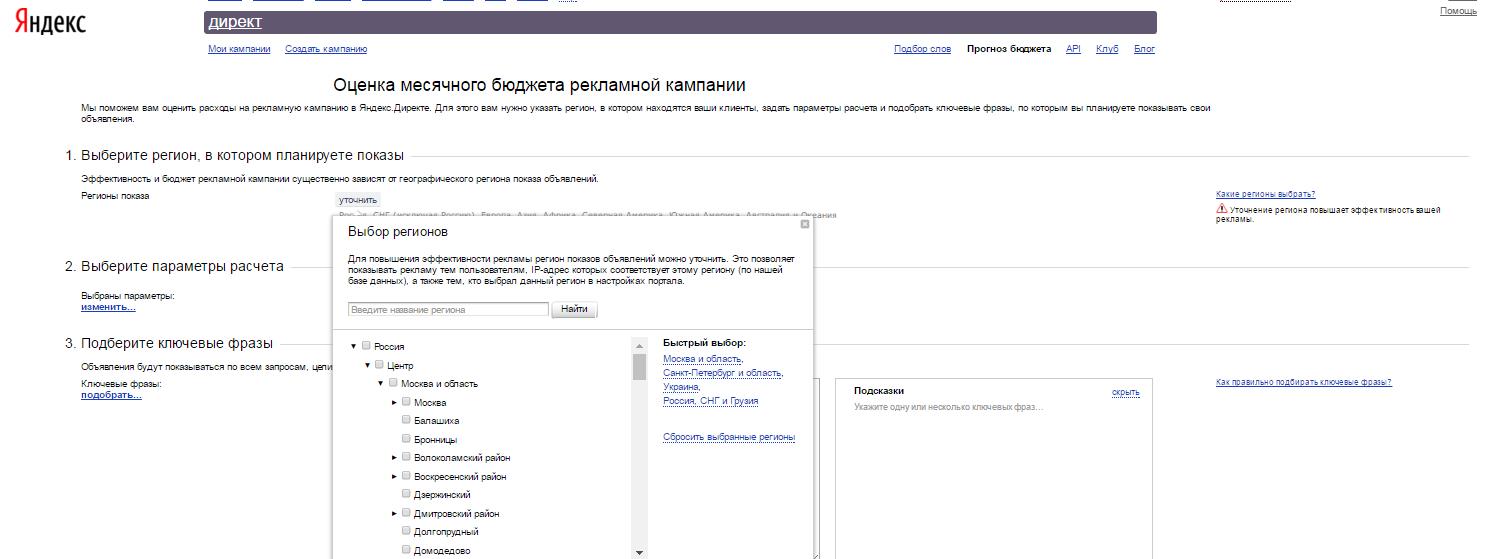The image size is (1487, 559).
Task: Click the Быстрый выбор: heading
Action: tap(704, 343)
